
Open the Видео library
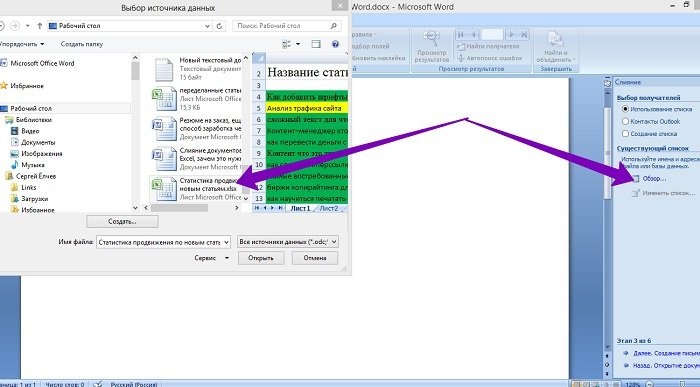[25, 131]
